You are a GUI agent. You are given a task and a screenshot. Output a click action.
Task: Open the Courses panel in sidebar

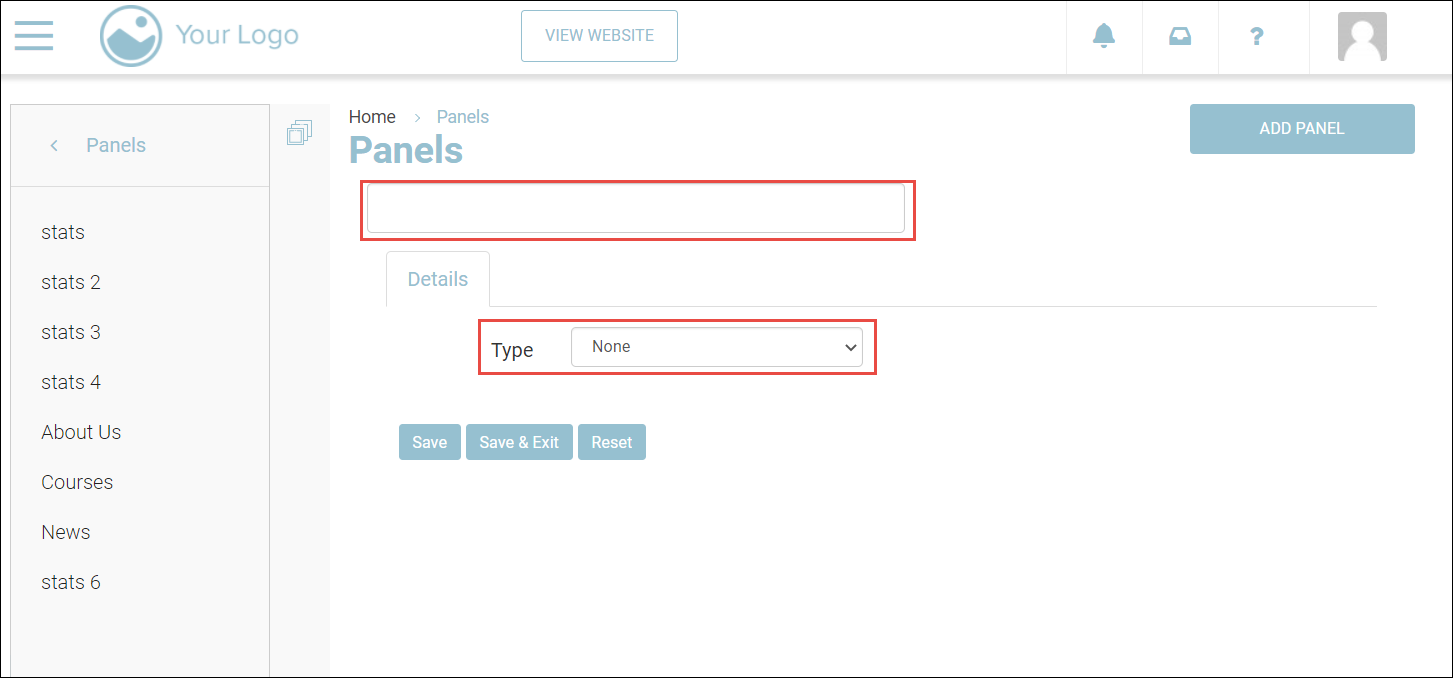point(77,482)
